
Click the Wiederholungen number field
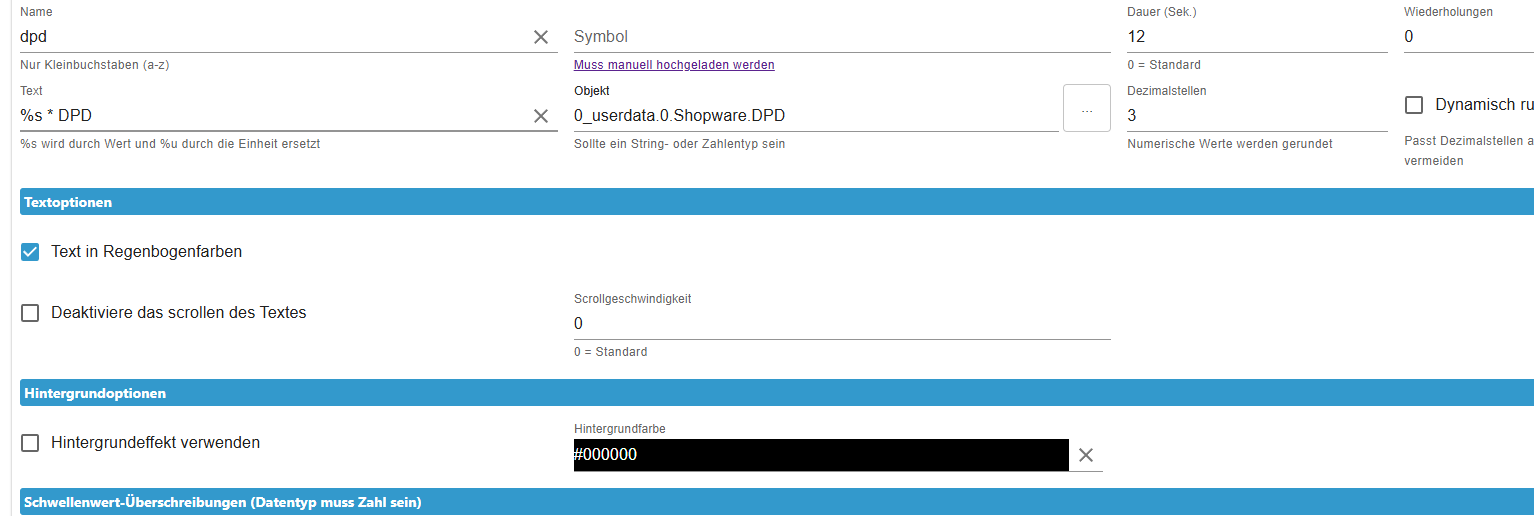coord(1465,37)
